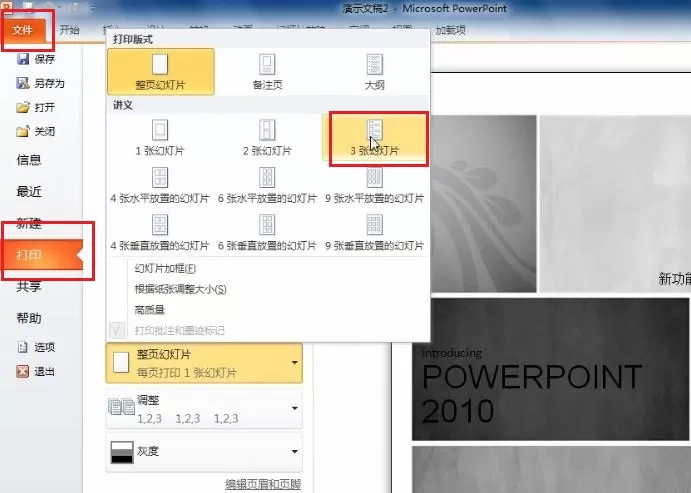Image resolution: width=691 pixels, height=493 pixels.
Task: Click the 退出 exit icon
Action: point(23,371)
